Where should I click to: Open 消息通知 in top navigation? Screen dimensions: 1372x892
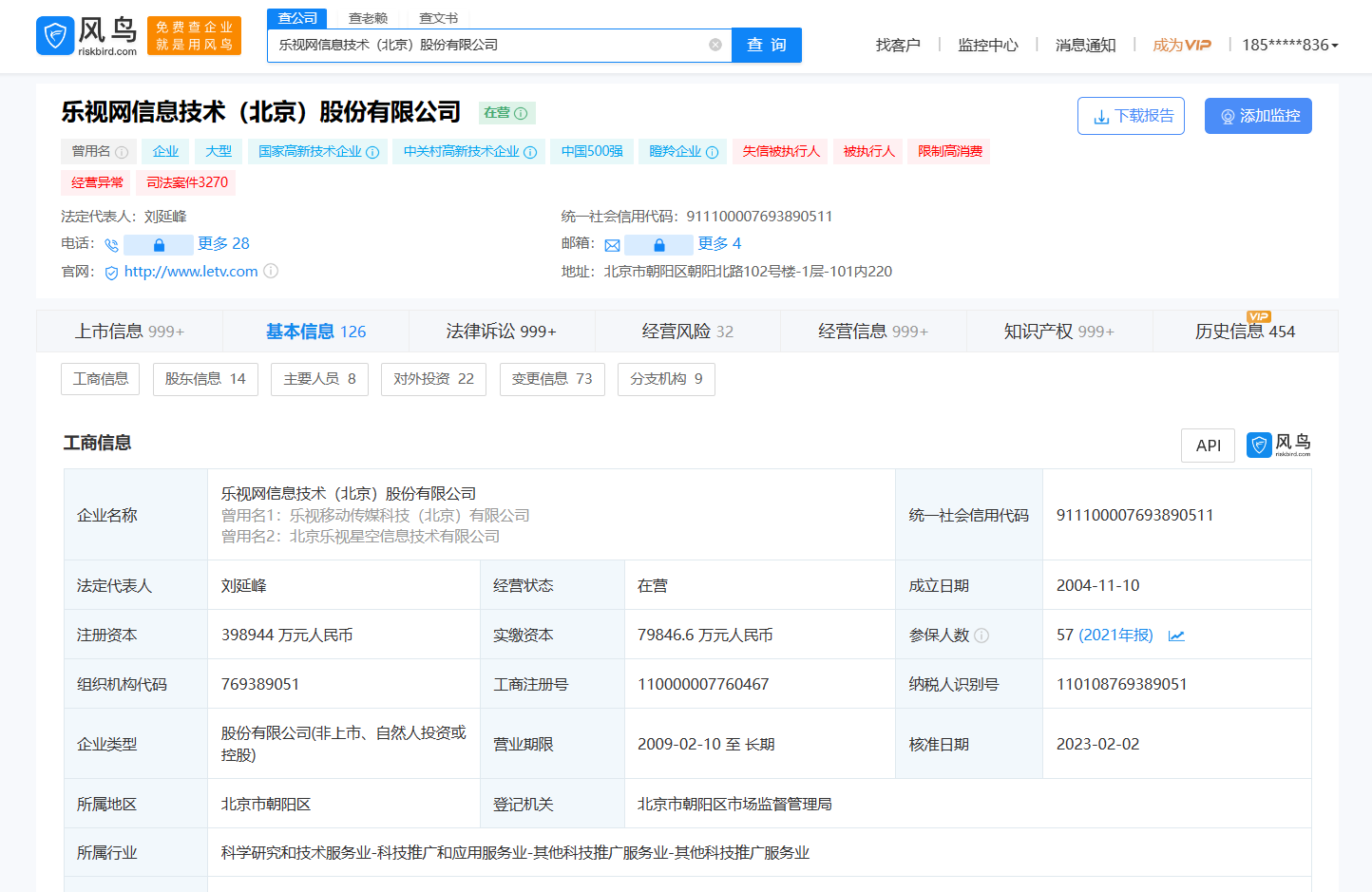[1085, 45]
